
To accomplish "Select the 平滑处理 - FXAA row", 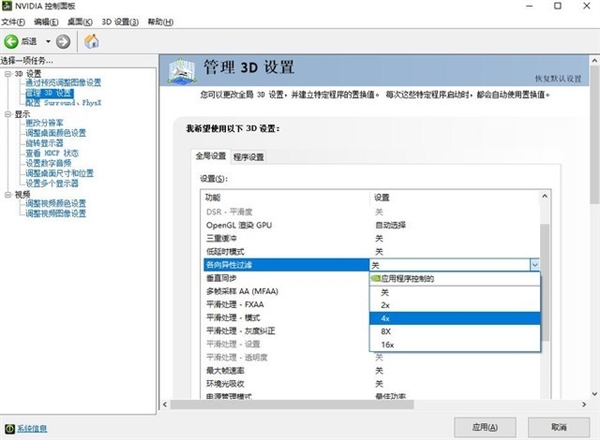I will [286, 305].
